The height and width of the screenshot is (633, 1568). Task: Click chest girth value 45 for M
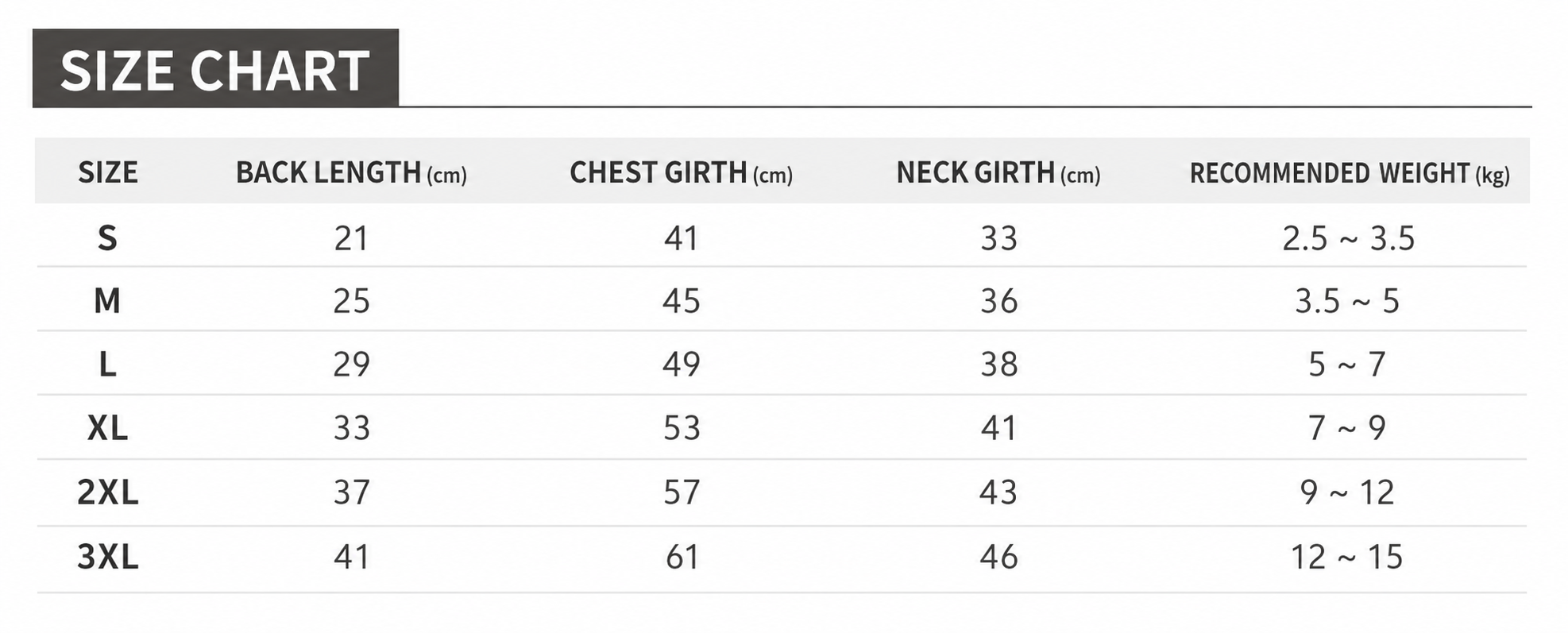pos(682,301)
